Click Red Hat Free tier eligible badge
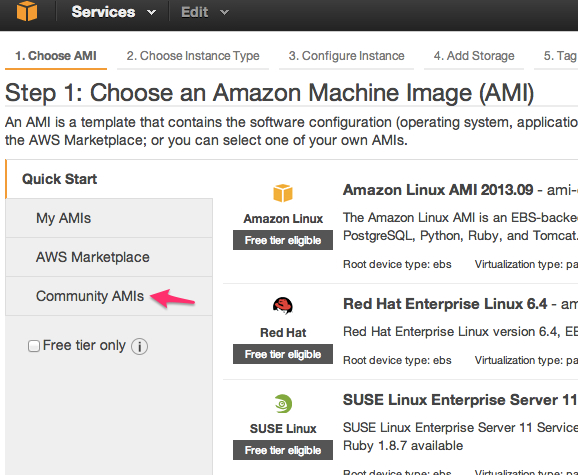Viewport: 578px width, 475px height. (283, 354)
